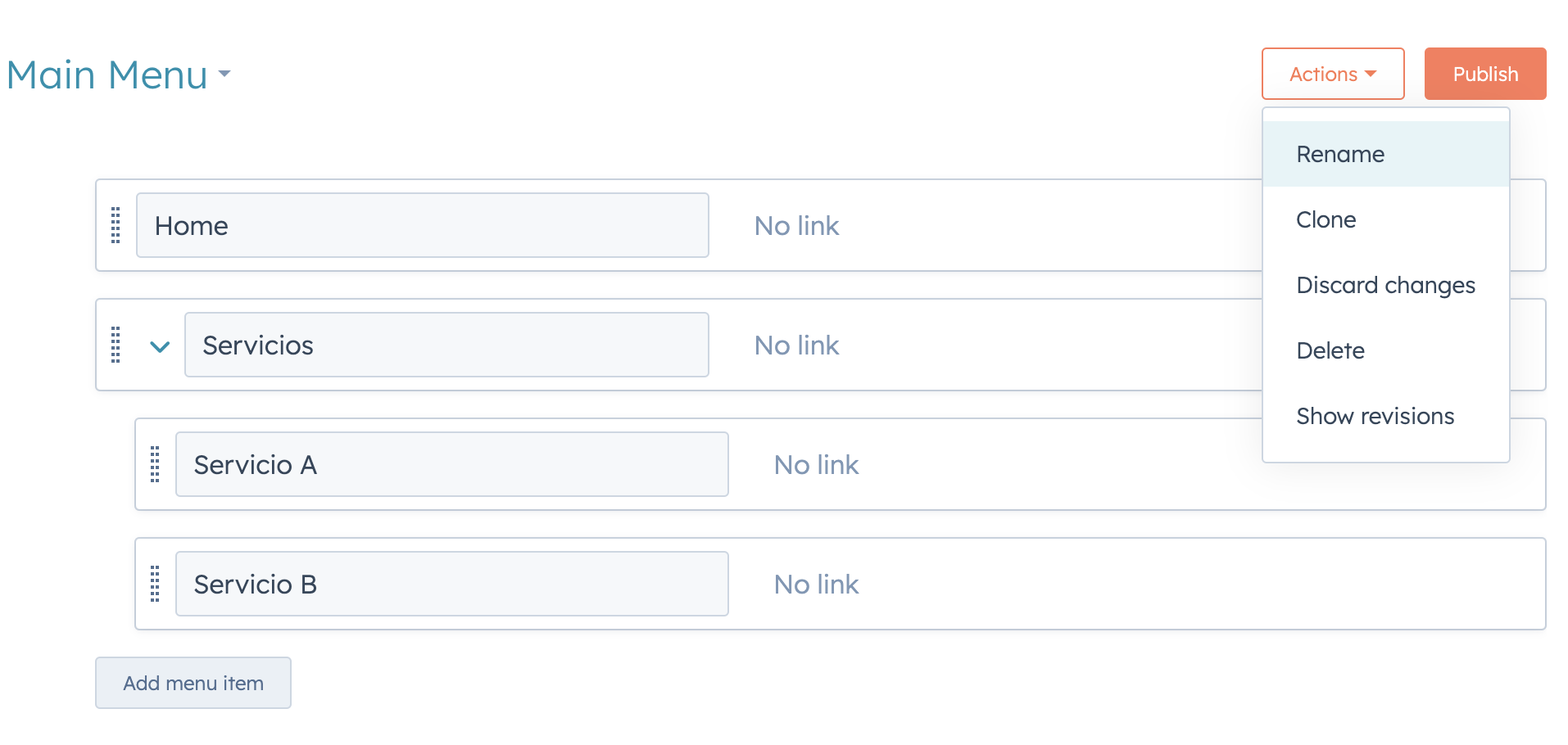Image resolution: width=1568 pixels, height=745 pixels.
Task: Select Rename from the Actions menu
Action: pyautogui.click(x=1340, y=154)
